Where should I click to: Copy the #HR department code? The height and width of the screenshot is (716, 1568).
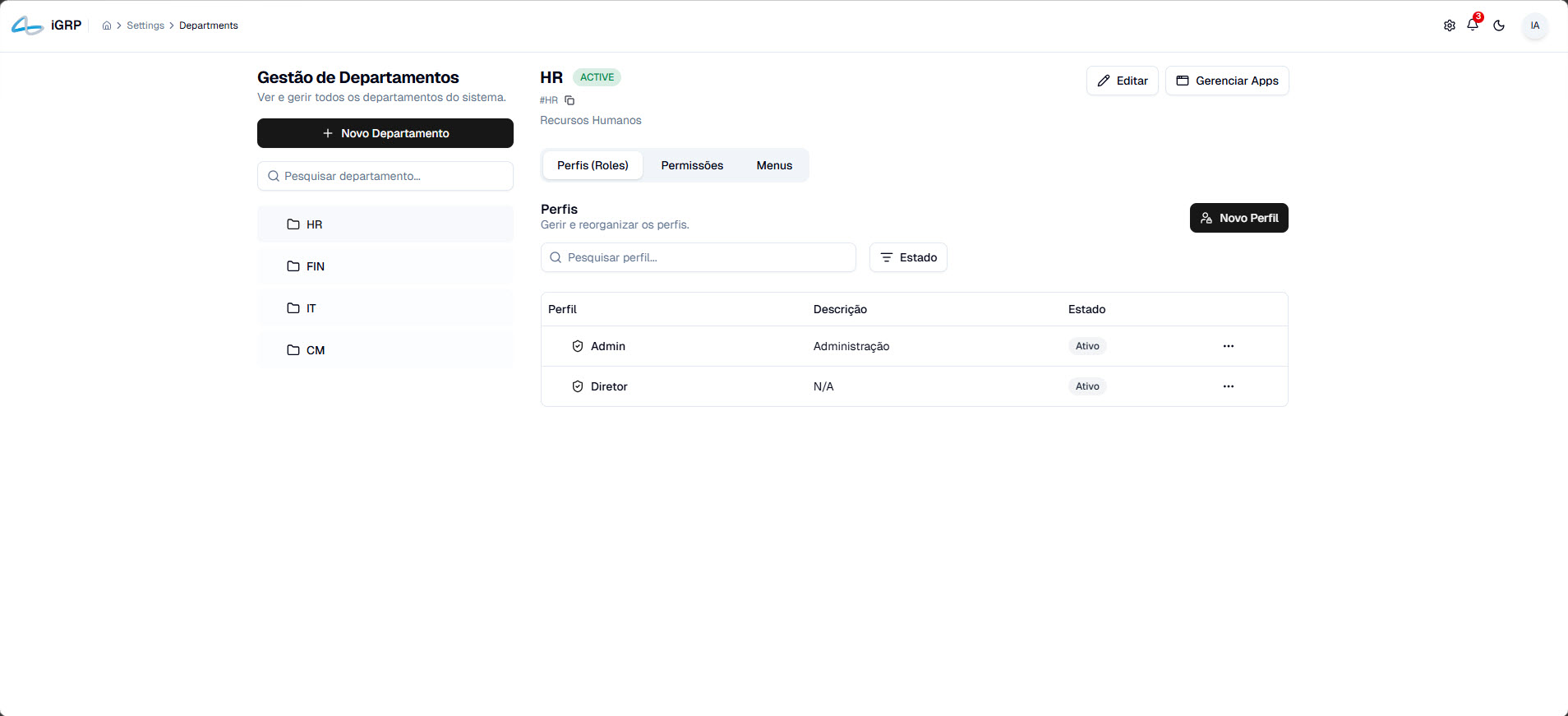pos(570,100)
